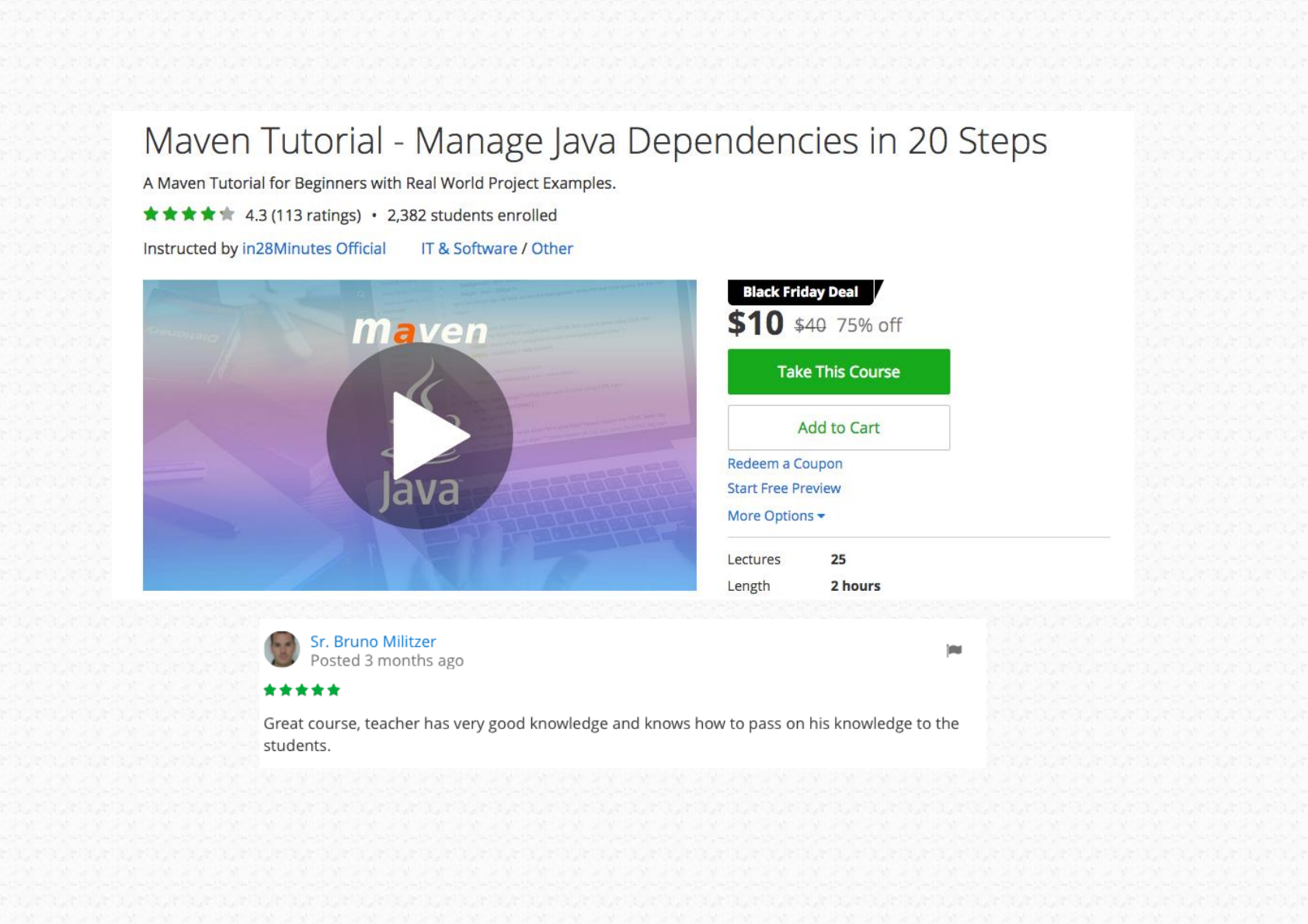This screenshot has width=1308, height=924.
Task: Click the Posted 3 months ago text
Action: (x=387, y=661)
